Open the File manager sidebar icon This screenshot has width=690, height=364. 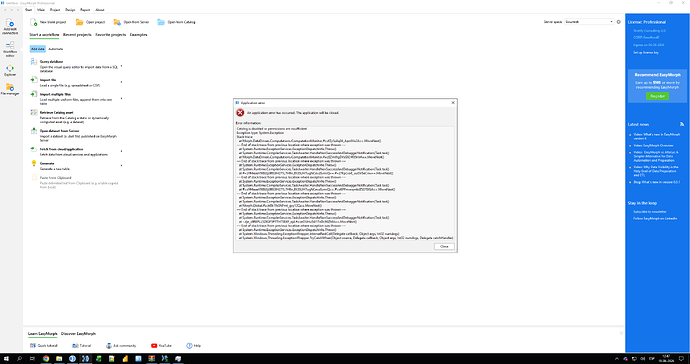coord(10,89)
